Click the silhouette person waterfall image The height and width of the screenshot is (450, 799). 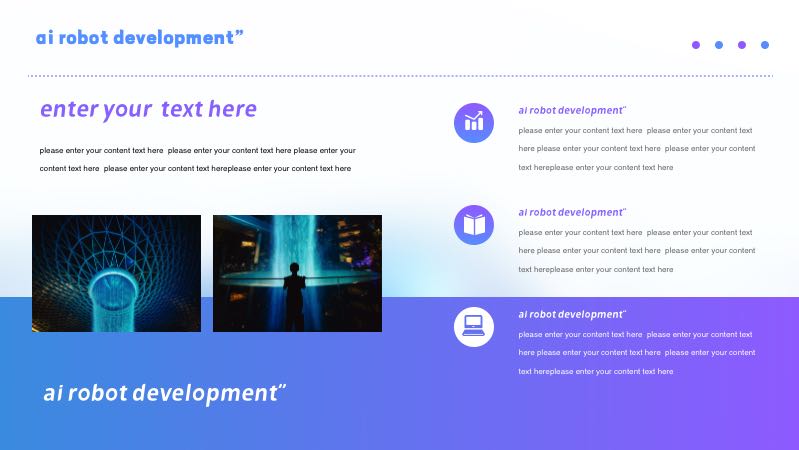click(297, 273)
